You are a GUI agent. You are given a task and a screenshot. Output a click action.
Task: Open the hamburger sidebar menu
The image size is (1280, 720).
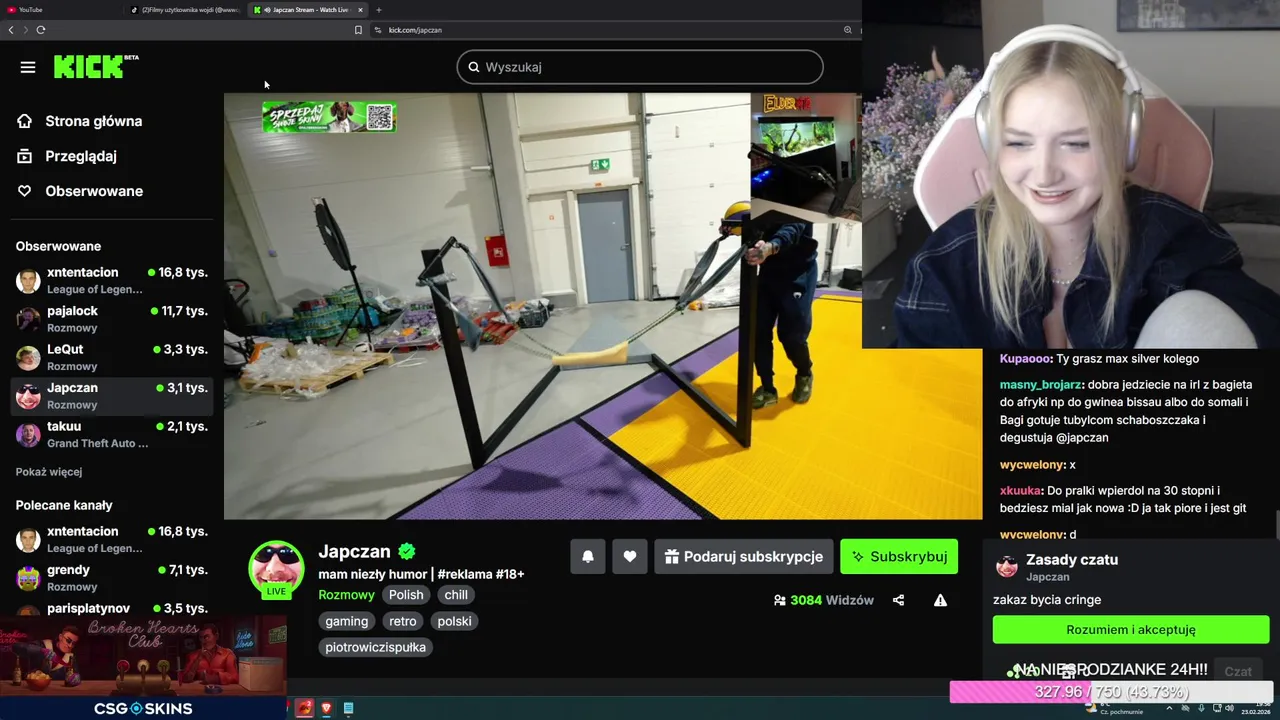click(x=28, y=67)
